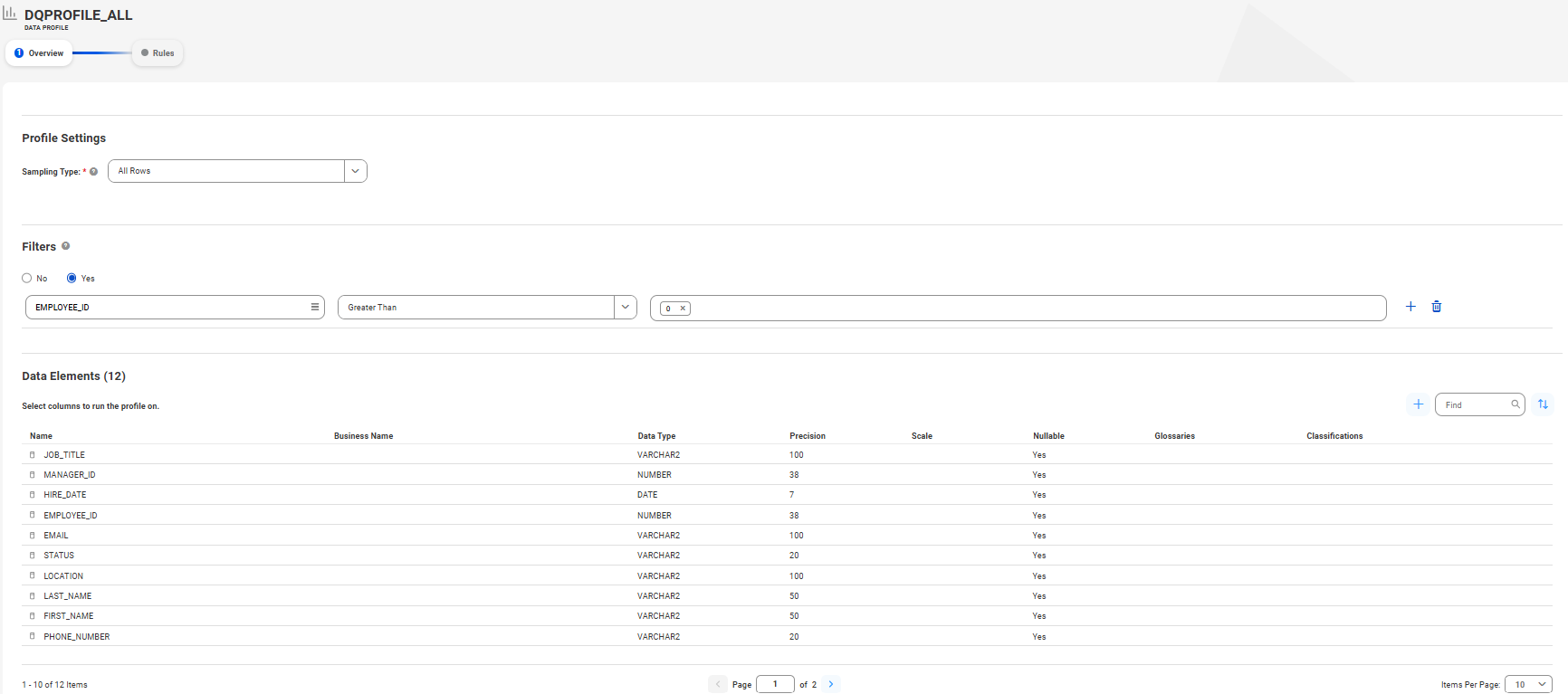
Task: Expand the Sampling Type All Rows dropdown
Action: pyautogui.click(x=356, y=171)
